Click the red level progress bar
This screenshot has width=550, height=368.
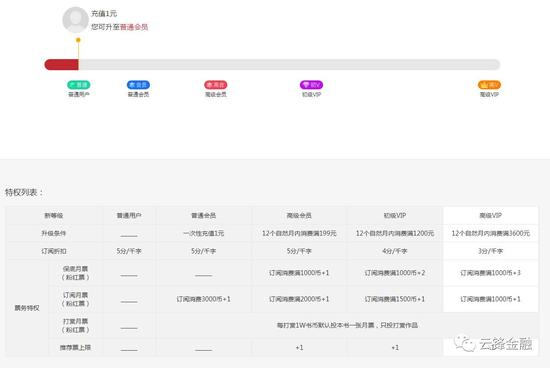click(x=62, y=65)
